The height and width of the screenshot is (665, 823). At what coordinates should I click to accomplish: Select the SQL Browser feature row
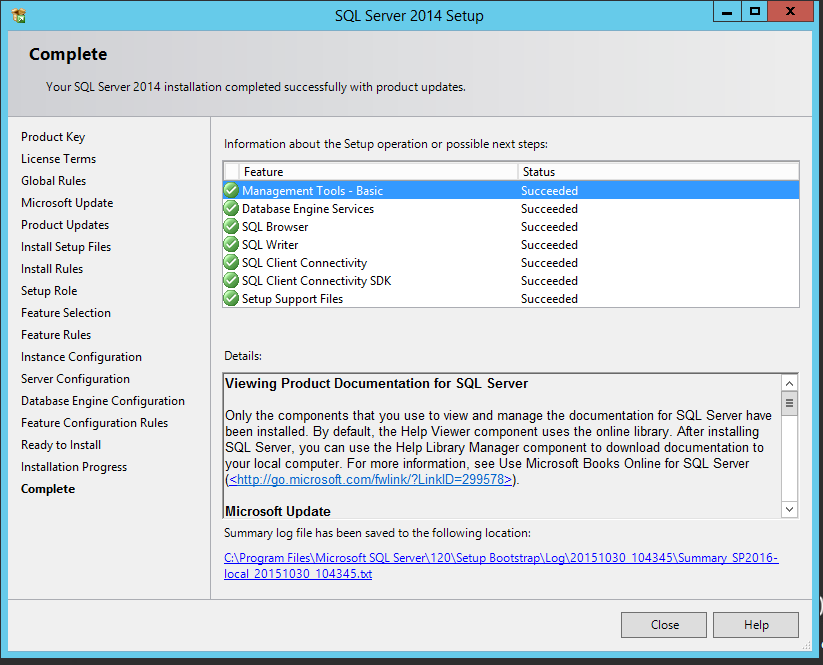click(511, 226)
